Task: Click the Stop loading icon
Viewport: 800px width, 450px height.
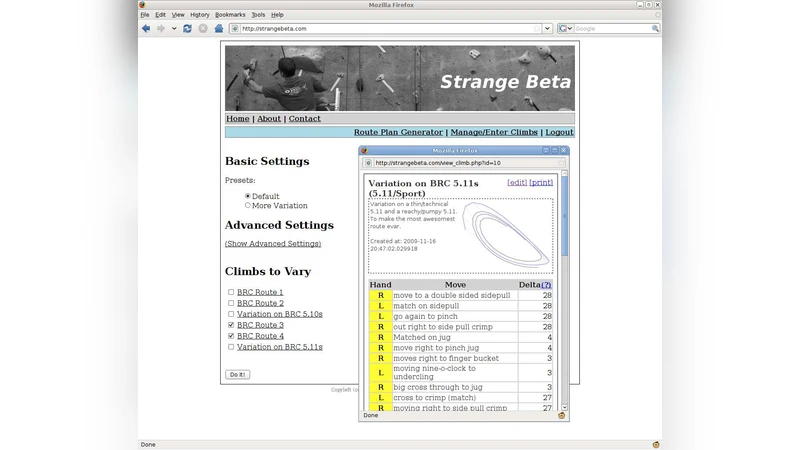Action: pyautogui.click(x=203, y=28)
